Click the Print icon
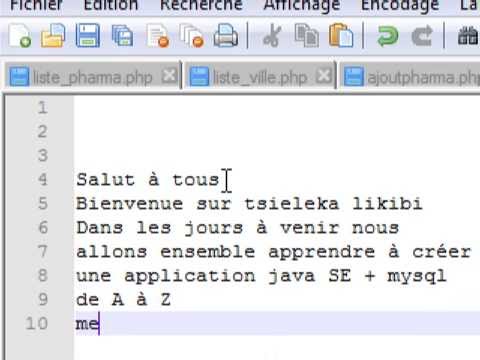Viewport: 480px width, 360px height. click(226, 35)
